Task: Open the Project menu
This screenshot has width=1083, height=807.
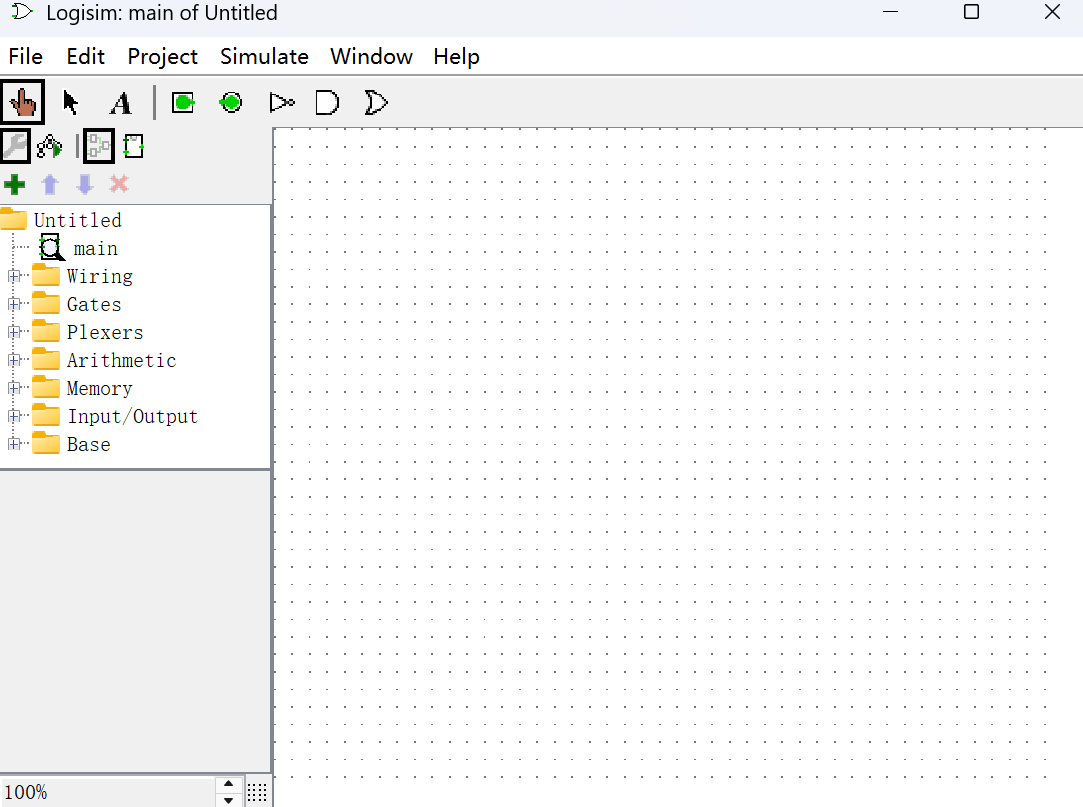Action: point(162,57)
